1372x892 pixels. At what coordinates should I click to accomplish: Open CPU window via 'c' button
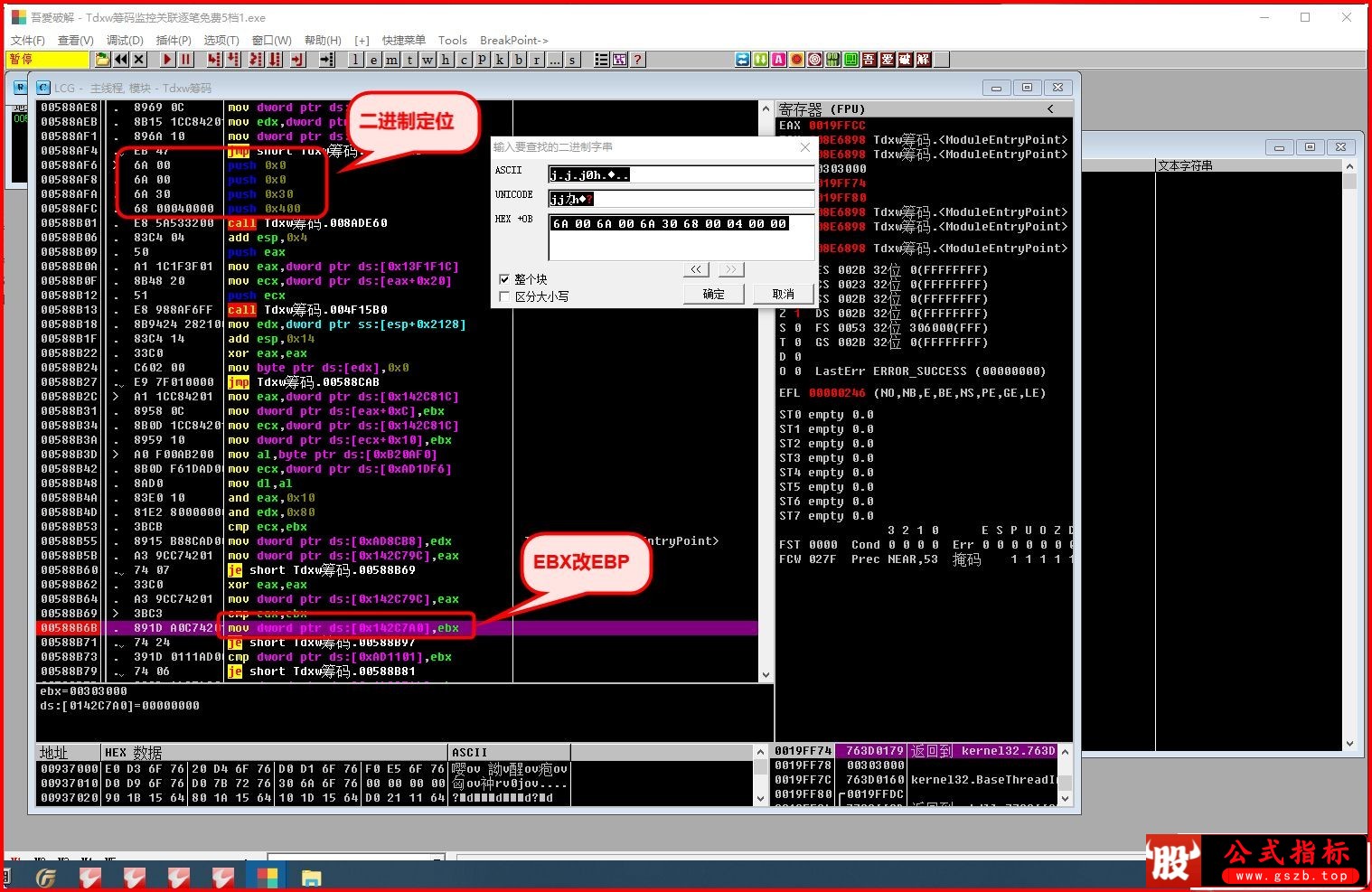464,60
